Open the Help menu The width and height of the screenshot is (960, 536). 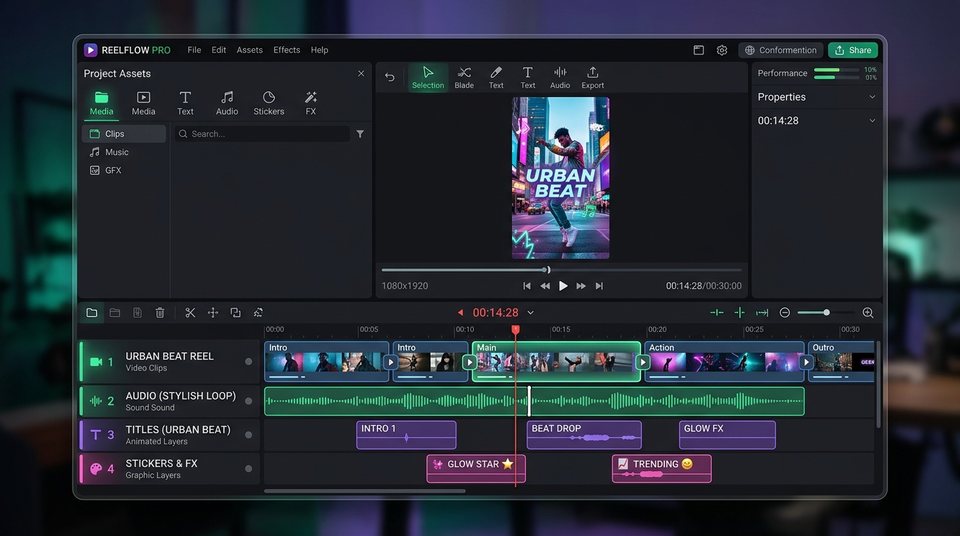click(319, 50)
